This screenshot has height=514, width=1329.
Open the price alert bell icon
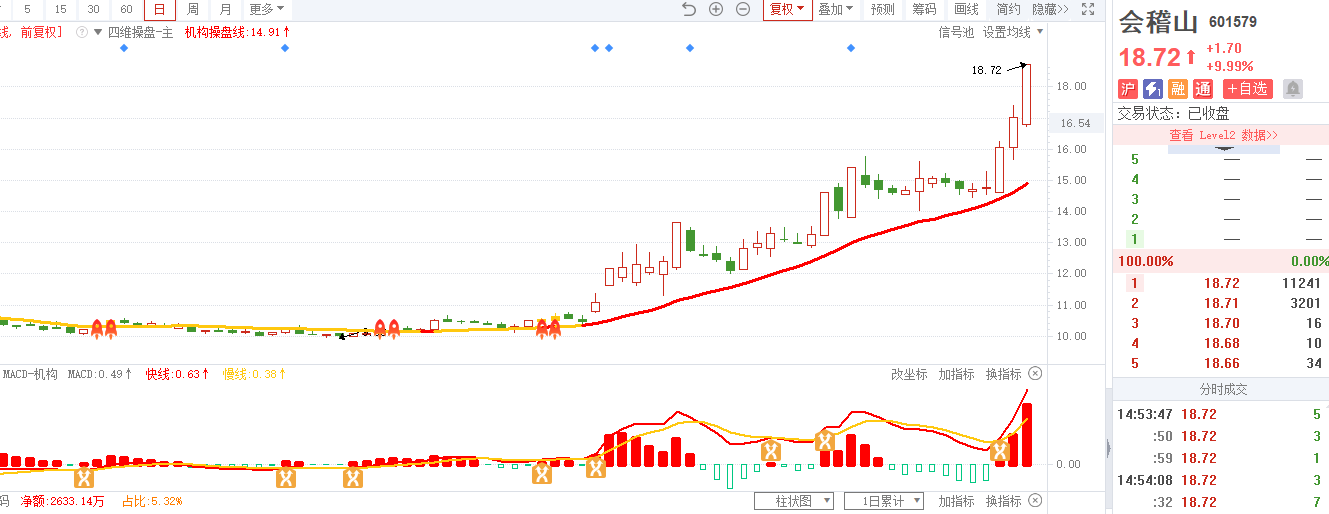[1292, 89]
